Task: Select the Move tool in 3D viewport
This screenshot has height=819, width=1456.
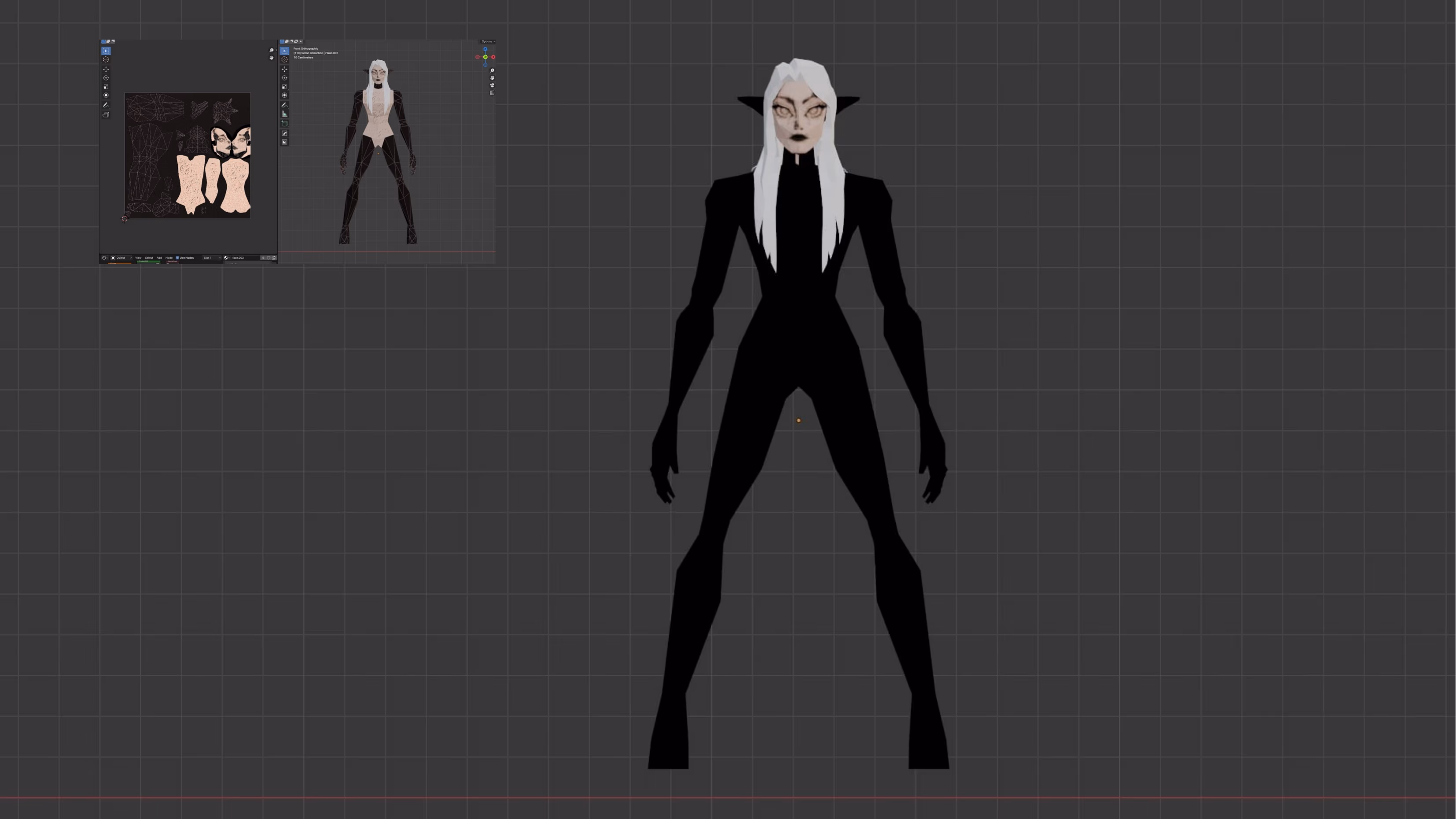Action: [284, 69]
